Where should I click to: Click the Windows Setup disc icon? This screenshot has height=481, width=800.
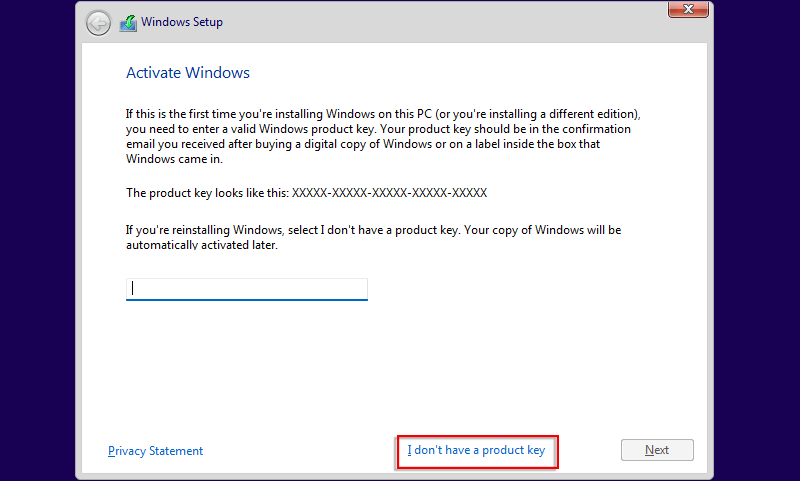128,23
